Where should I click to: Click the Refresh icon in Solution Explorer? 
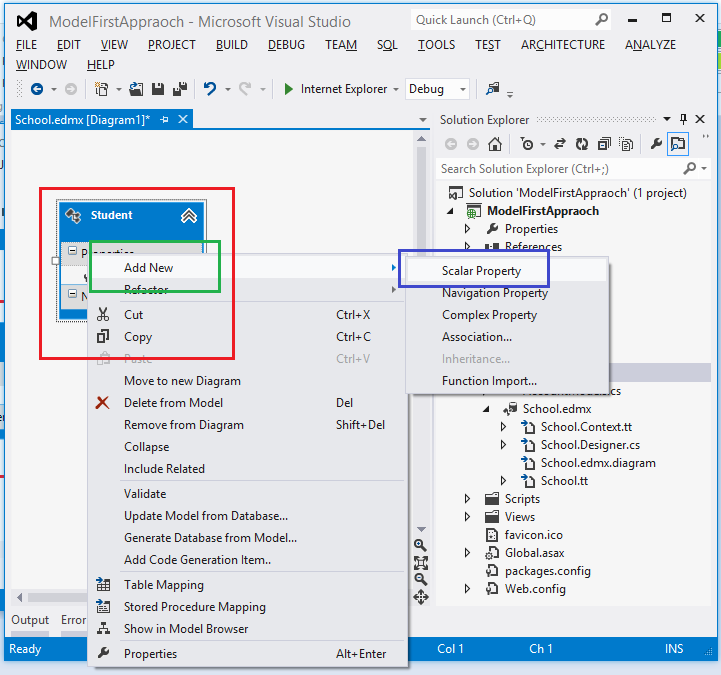582,144
